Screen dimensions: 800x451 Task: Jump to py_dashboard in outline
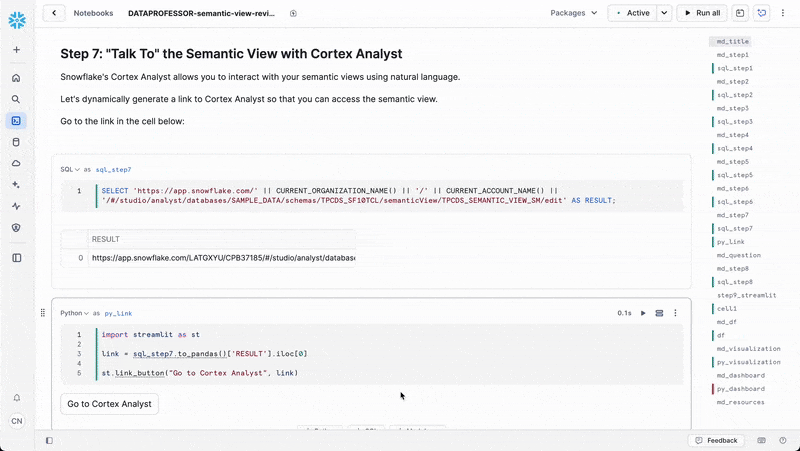click(740, 389)
